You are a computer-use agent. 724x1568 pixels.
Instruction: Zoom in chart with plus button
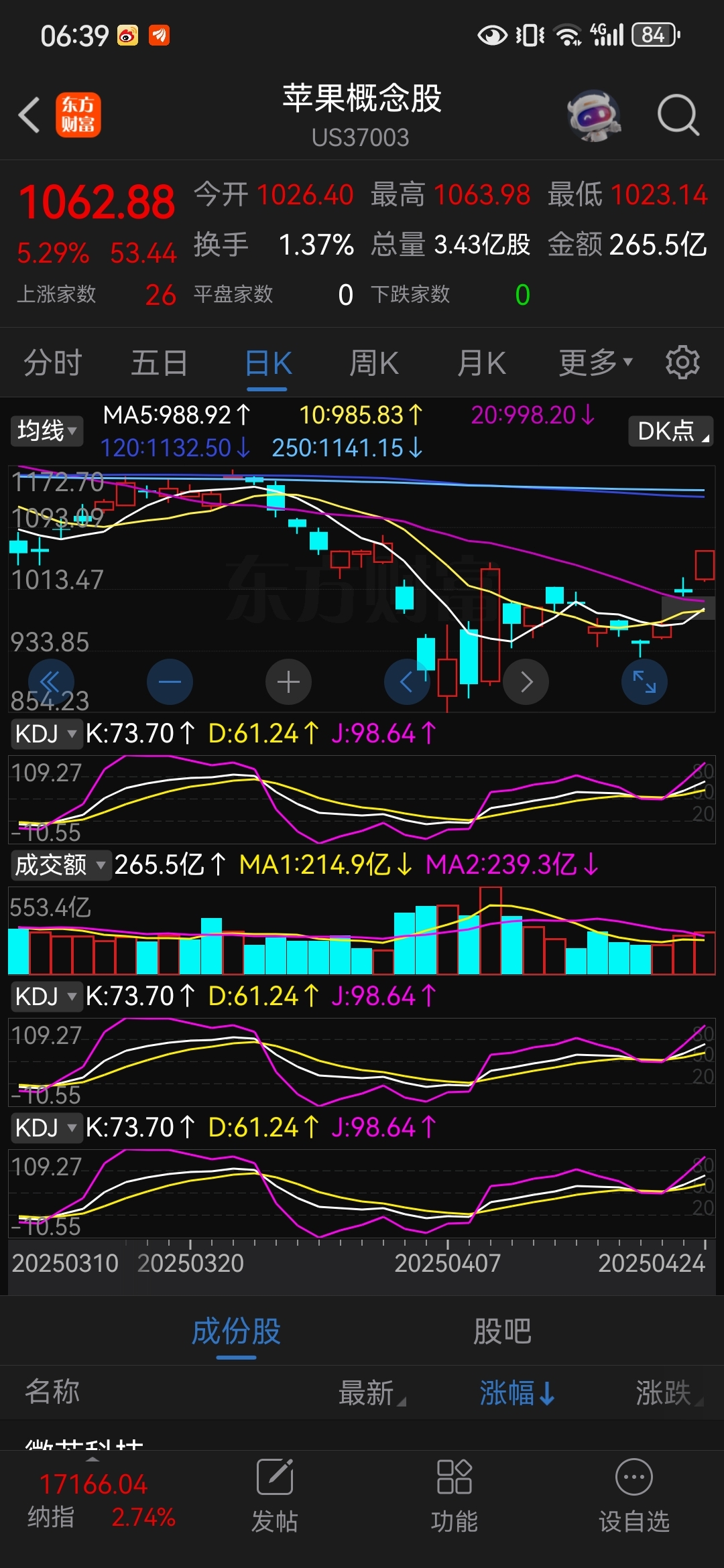coord(288,682)
